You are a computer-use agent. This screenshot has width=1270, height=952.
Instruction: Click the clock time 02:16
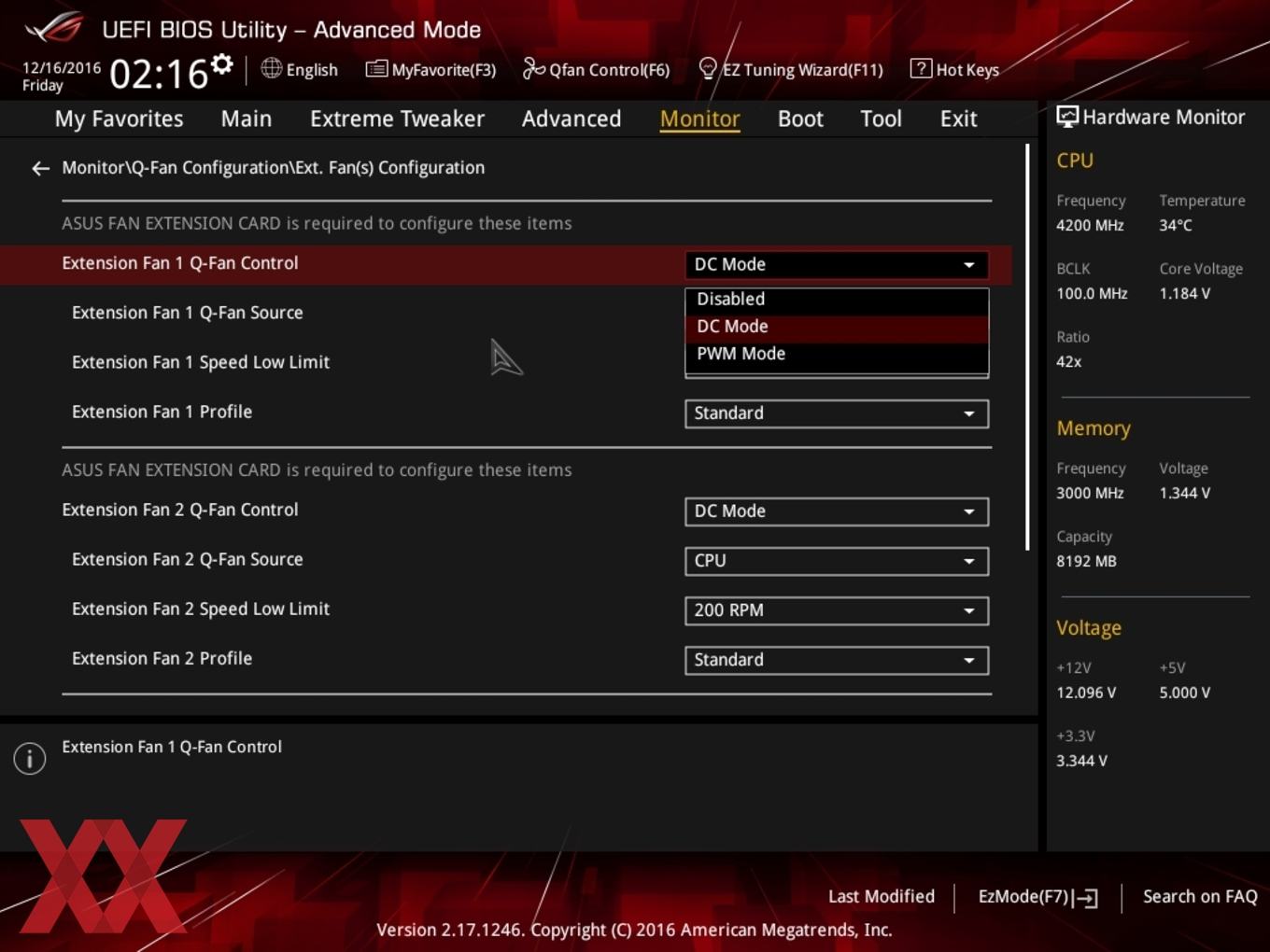[x=159, y=74]
